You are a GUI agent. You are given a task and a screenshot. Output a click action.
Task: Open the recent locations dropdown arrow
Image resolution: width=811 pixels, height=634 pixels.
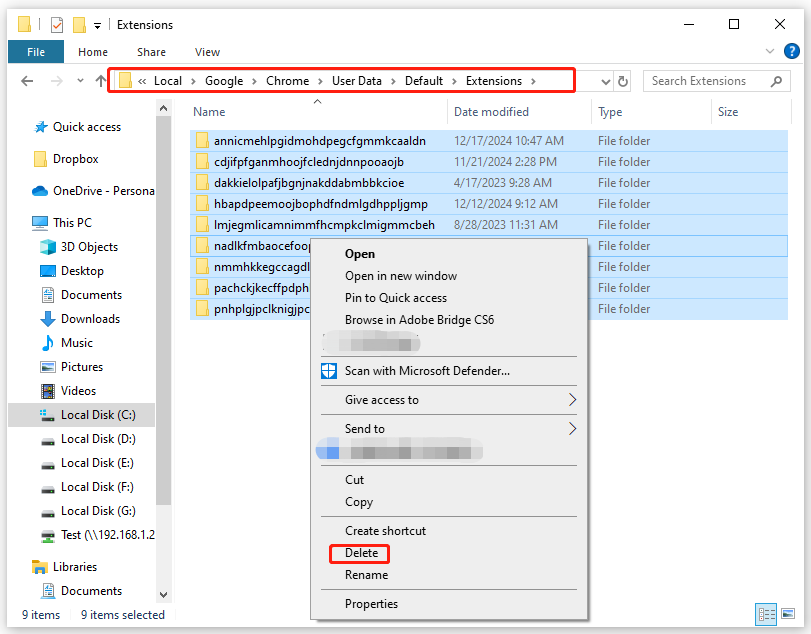pos(80,81)
